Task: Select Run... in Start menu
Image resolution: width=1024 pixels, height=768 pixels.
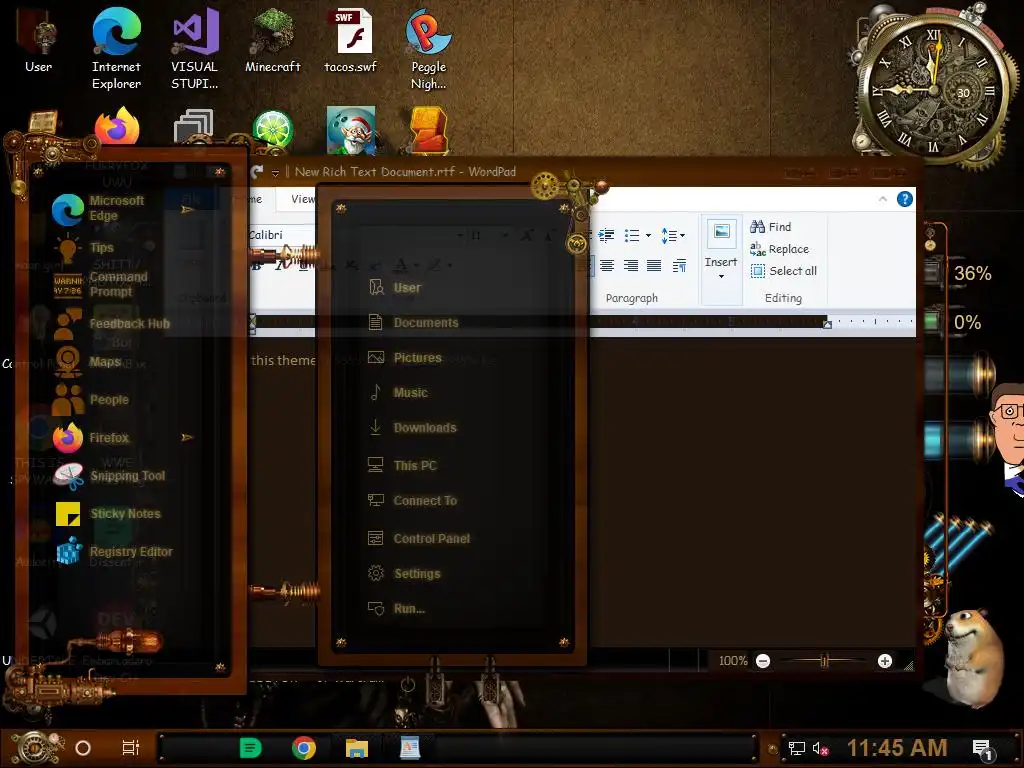Action: (x=396, y=609)
